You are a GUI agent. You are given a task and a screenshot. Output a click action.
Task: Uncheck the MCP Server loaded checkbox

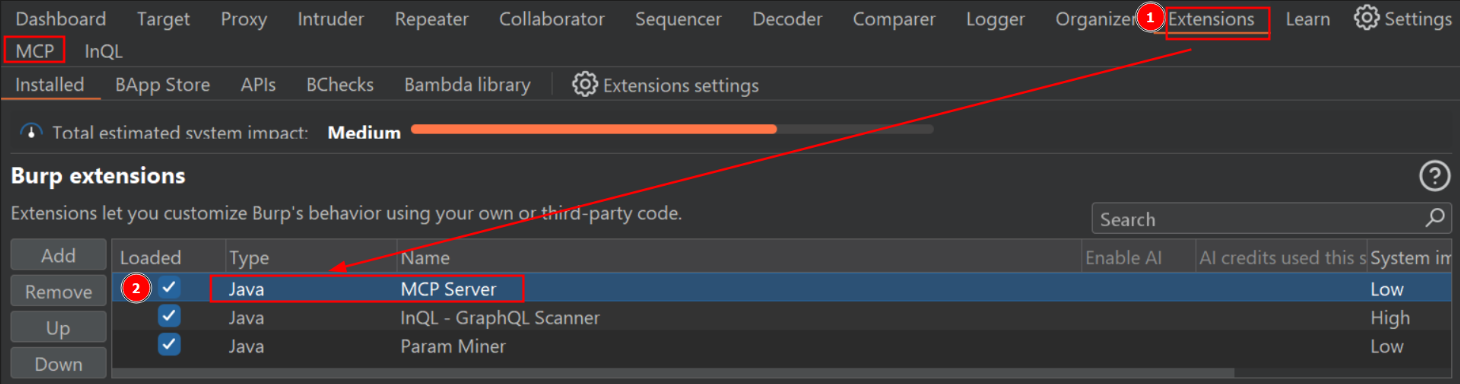coord(170,288)
